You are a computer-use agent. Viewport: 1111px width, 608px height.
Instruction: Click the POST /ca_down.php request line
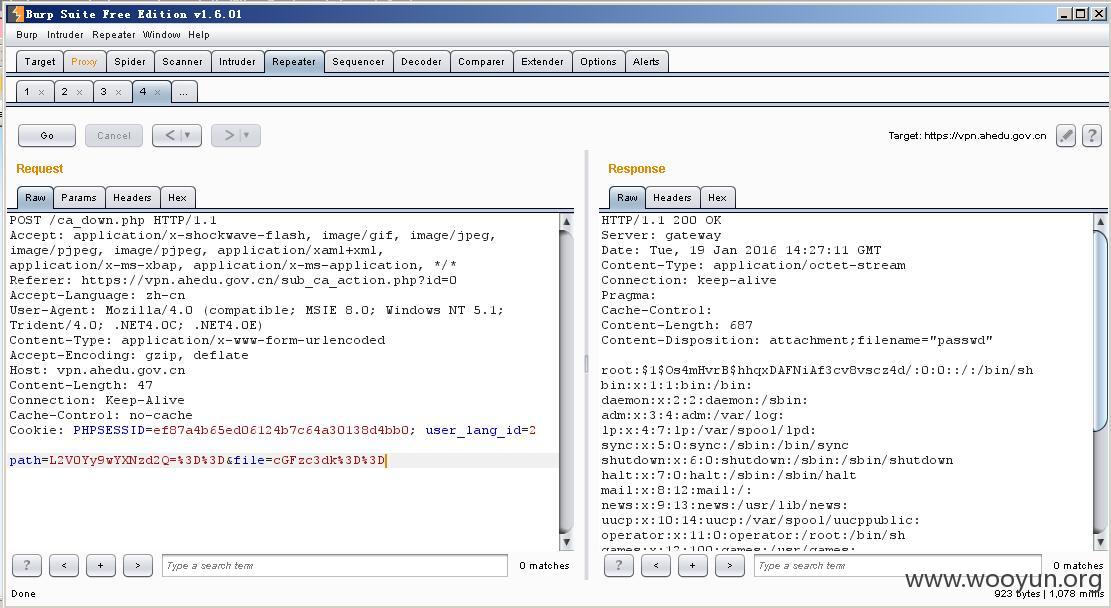coord(113,220)
